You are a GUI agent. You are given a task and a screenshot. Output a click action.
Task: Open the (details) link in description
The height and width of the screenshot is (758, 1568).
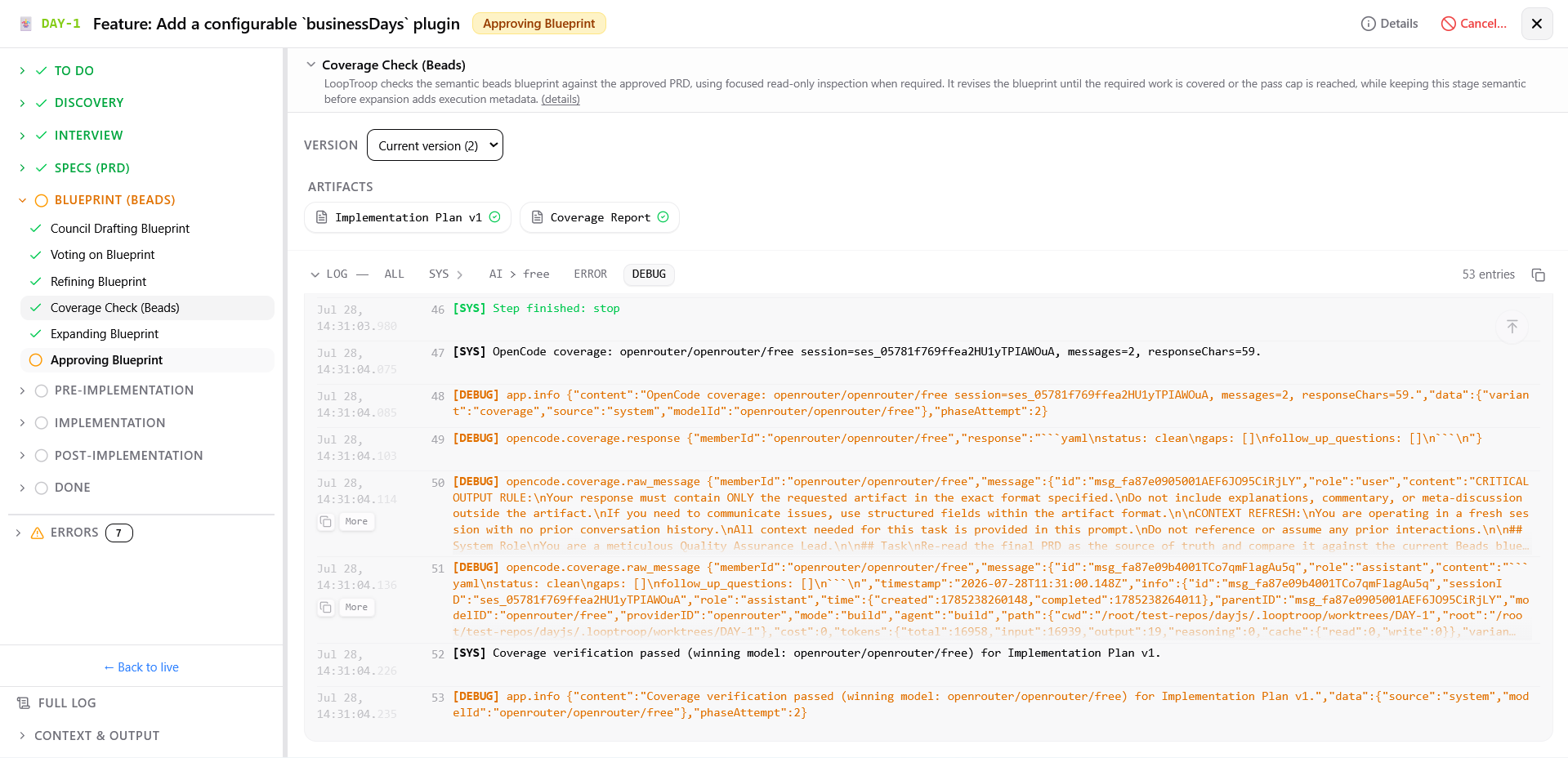tap(561, 100)
